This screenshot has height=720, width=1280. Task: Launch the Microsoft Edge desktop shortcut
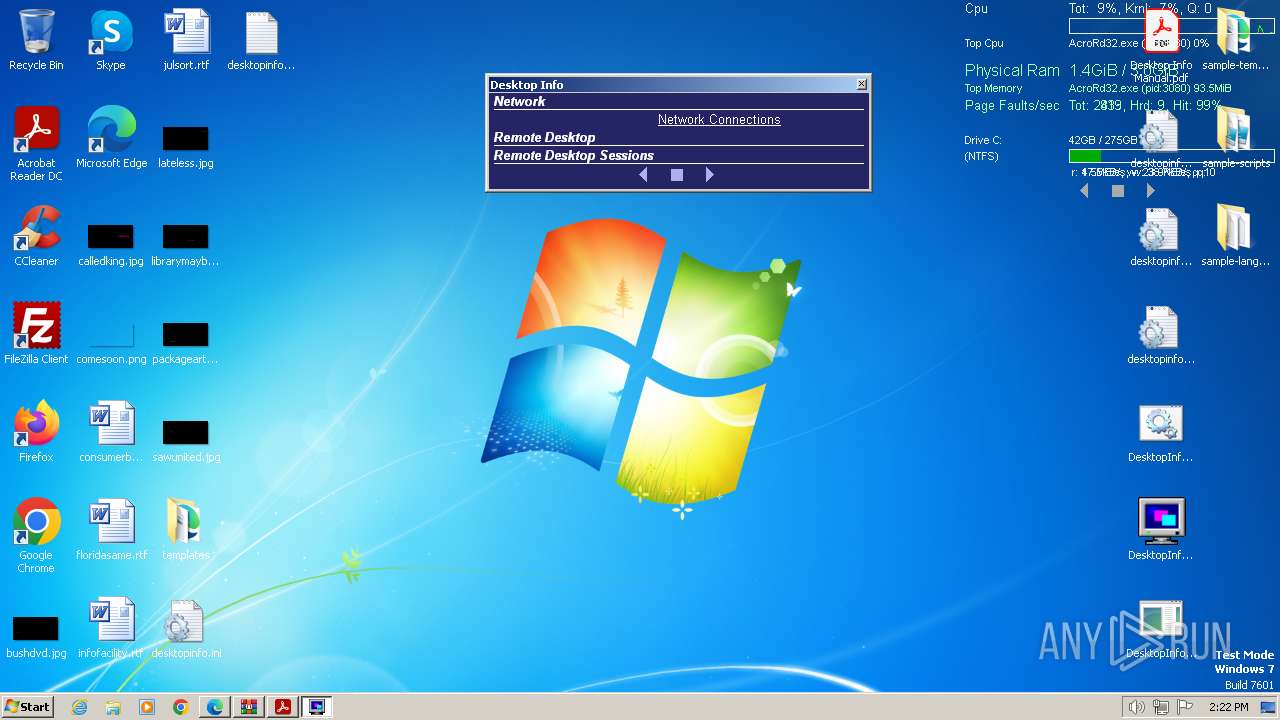pos(111,138)
